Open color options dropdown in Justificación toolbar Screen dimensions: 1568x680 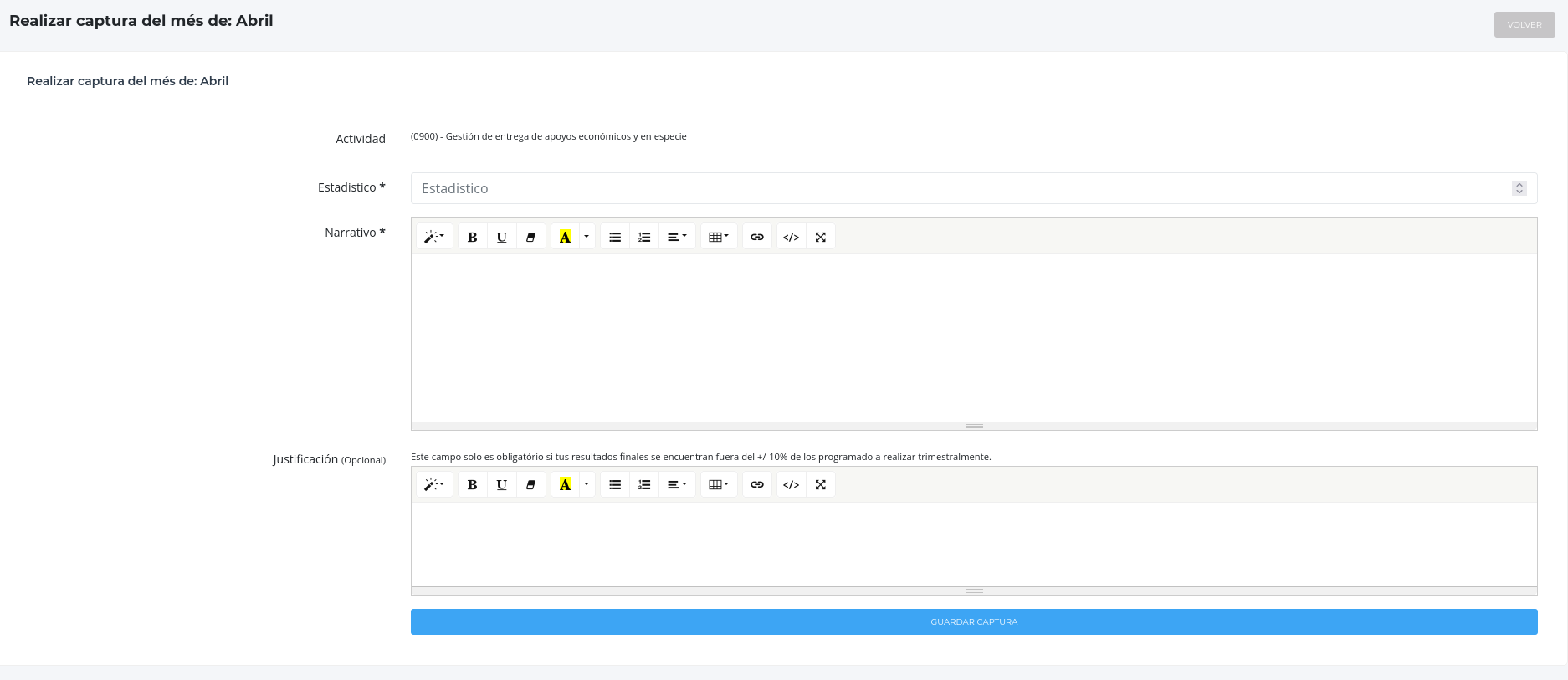(x=587, y=484)
